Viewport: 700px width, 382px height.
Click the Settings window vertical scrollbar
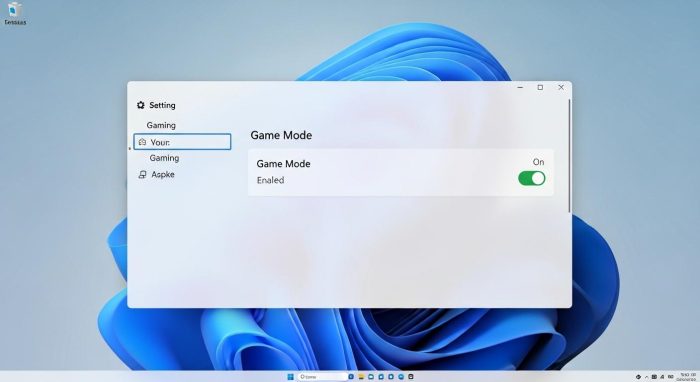(x=569, y=156)
